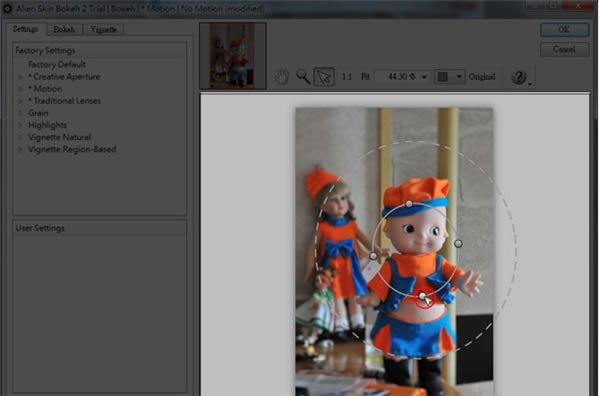Click the Bokeh app icon in title bar
Viewport: 600px width, 396px height.
[x=7, y=8]
